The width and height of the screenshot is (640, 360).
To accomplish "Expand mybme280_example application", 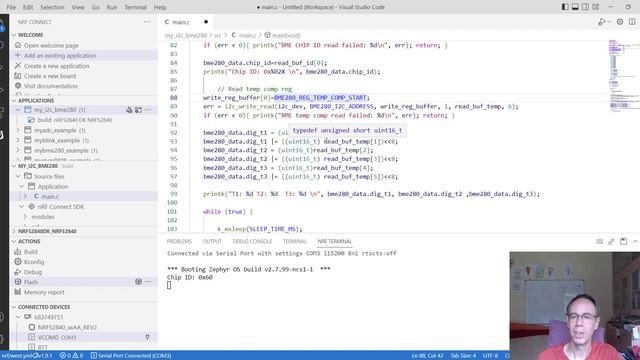I will [18, 151].
